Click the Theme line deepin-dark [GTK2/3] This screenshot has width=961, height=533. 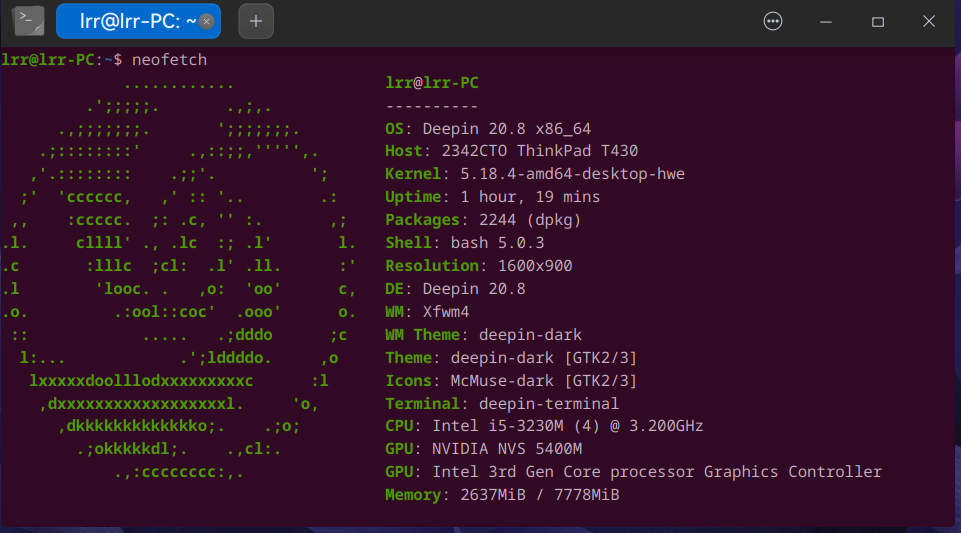pyautogui.click(x=511, y=358)
